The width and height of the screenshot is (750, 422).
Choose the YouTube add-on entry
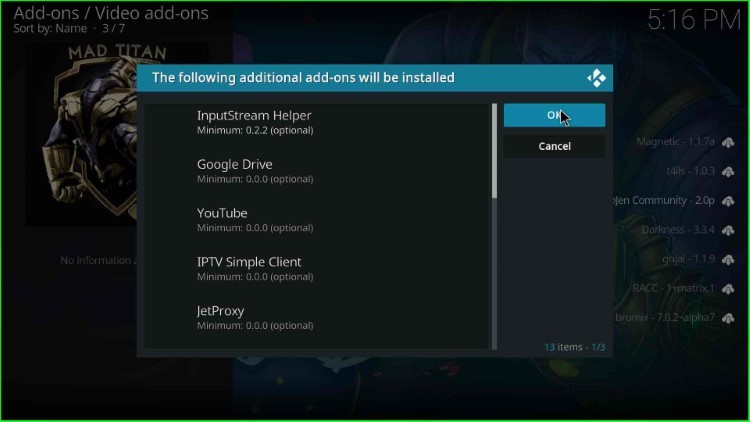coord(317,220)
